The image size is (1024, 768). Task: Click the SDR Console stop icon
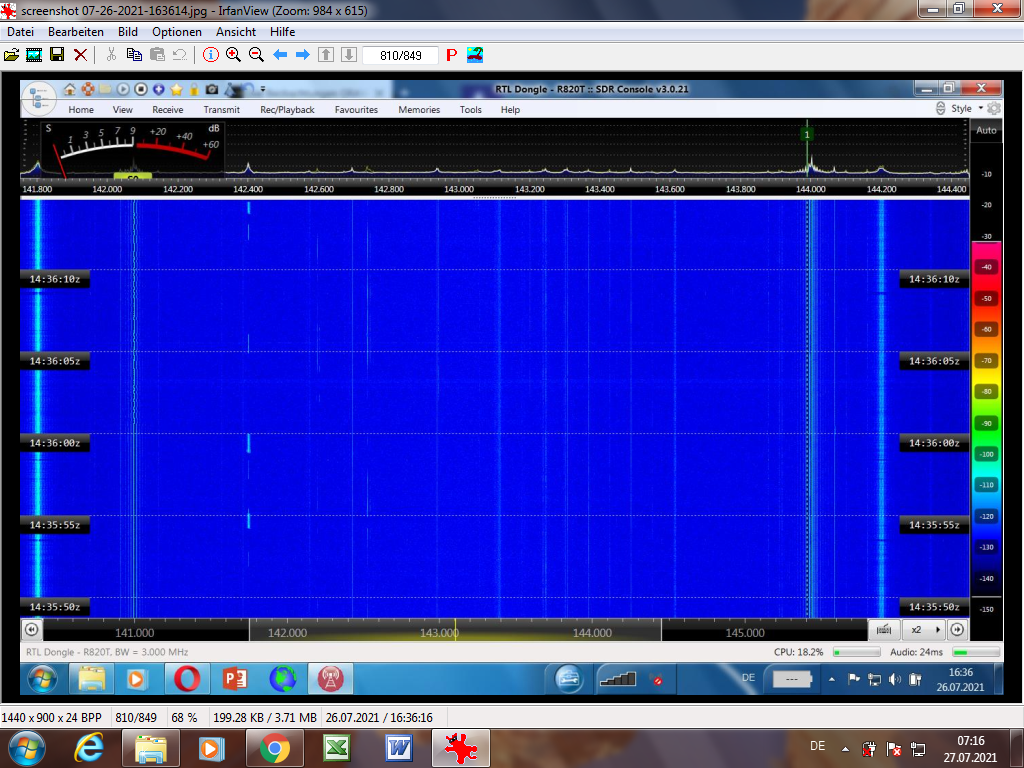[x=140, y=89]
